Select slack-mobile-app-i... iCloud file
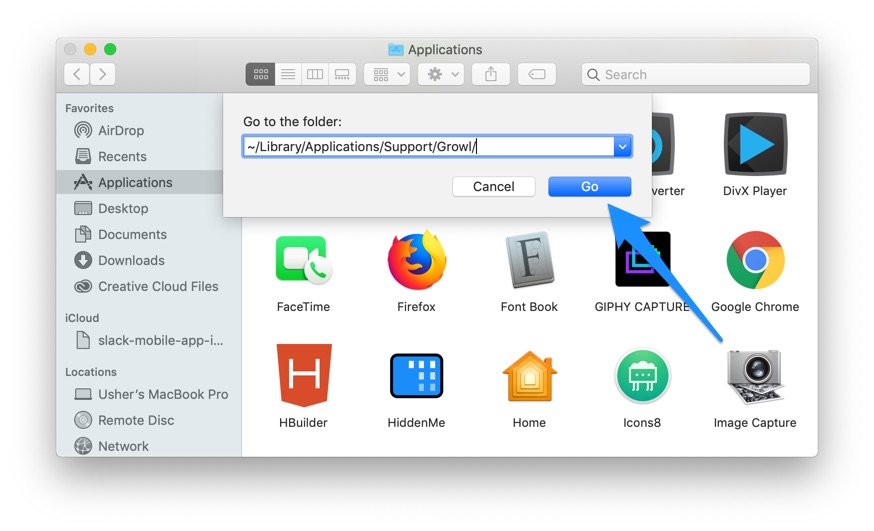Image resolution: width=874 pixels, height=531 pixels. coord(149,340)
